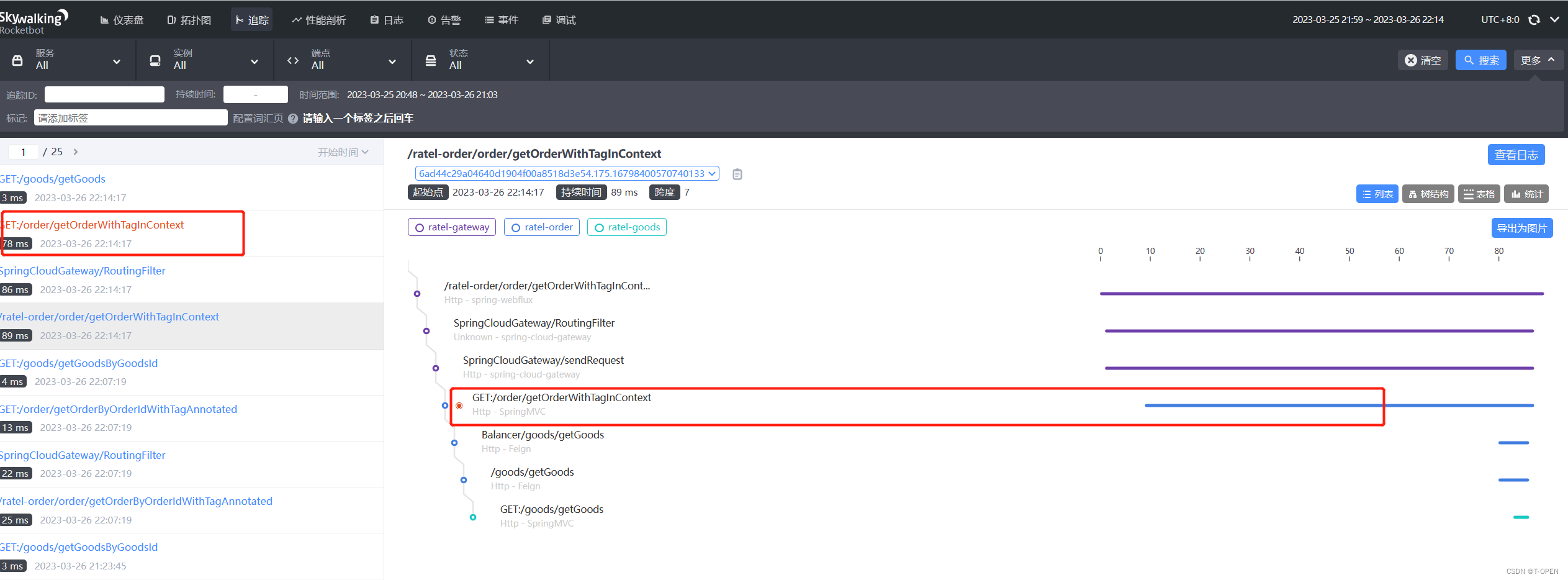1568x580 pixels.
Task: Focus the 追踪ID trace ID field
Action: click(x=104, y=94)
